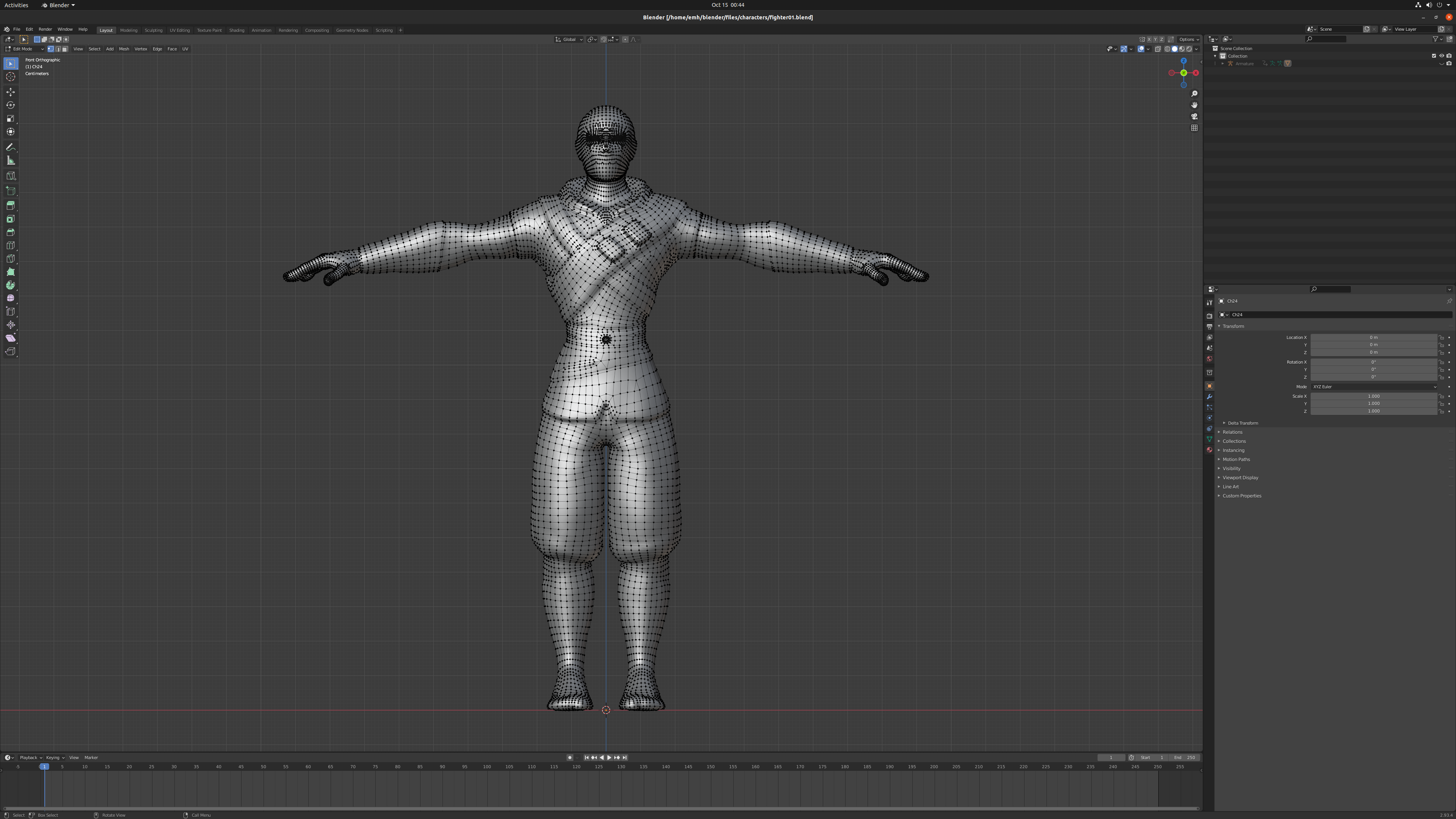Collapse the Transform panel

(x=1233, y=326)
